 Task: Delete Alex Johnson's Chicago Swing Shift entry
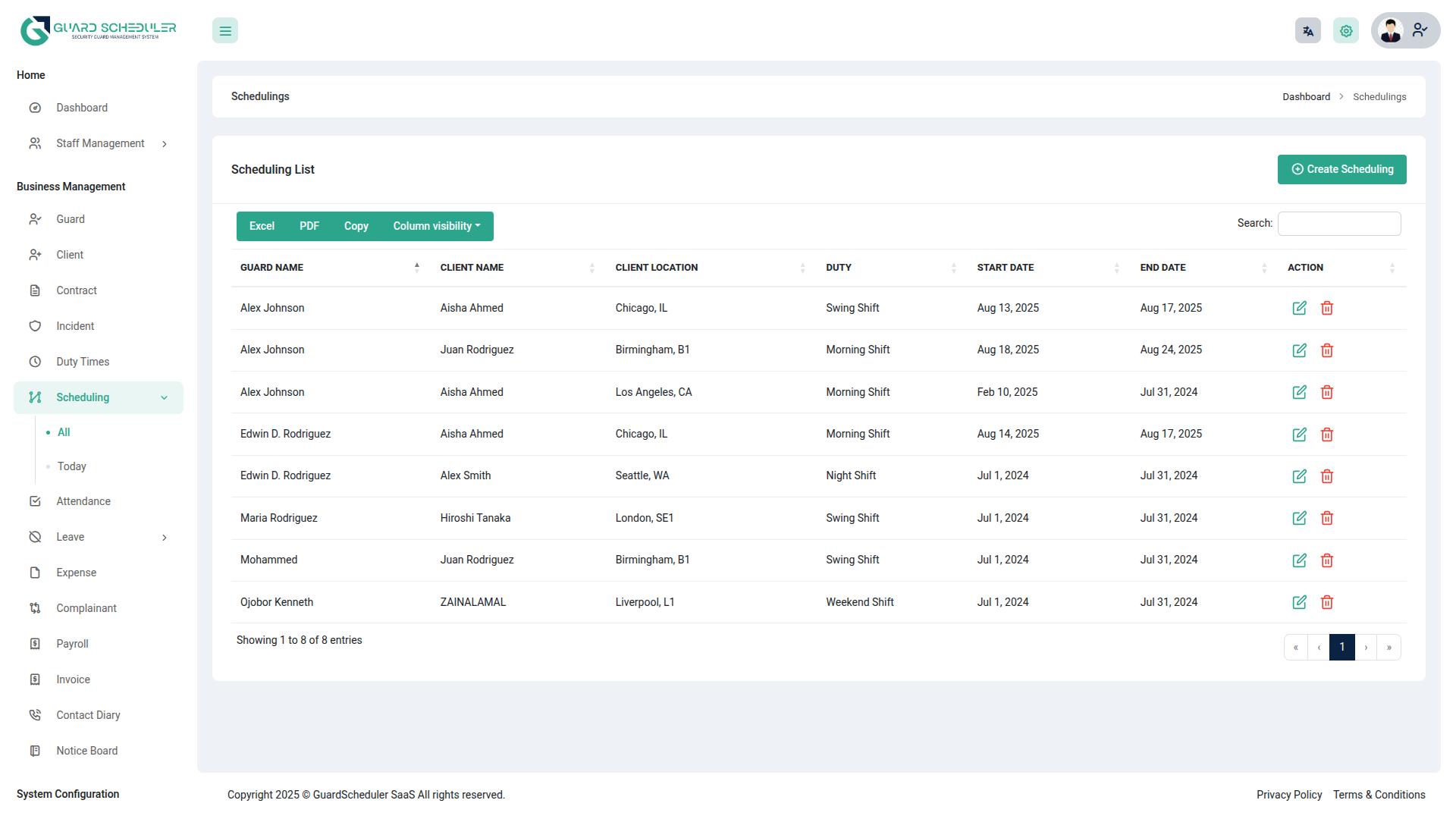pos(1327,308)
